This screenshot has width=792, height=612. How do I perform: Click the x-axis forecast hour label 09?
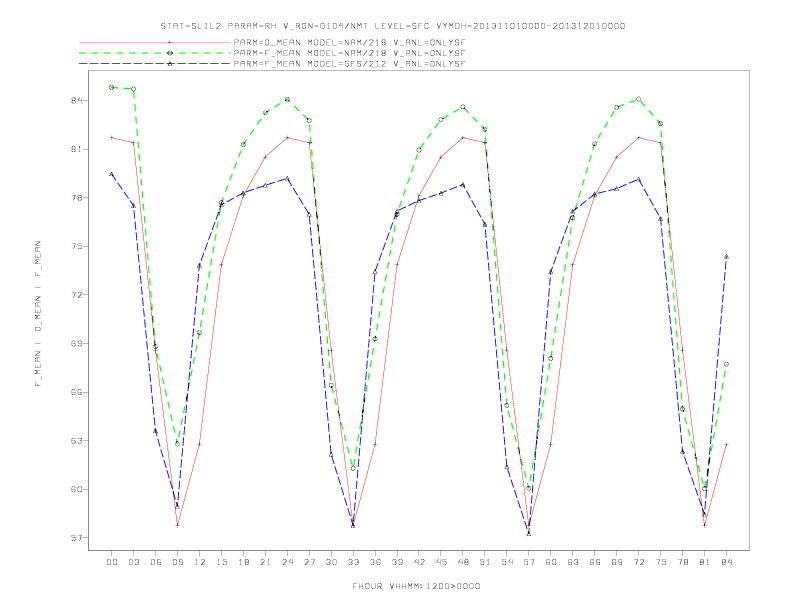pos(177,562)
